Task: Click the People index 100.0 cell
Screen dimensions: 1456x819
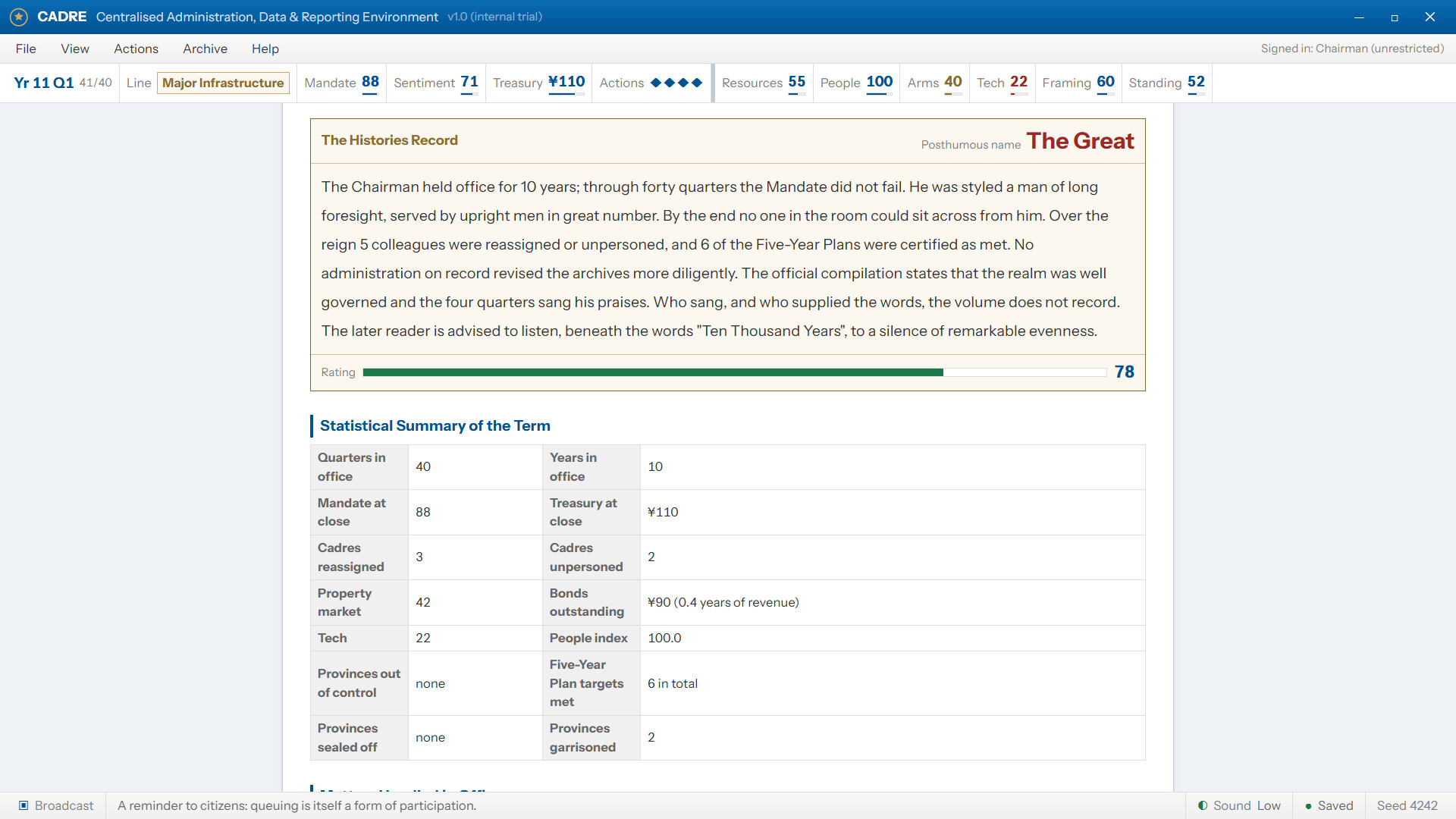Action: coord(893,638)
